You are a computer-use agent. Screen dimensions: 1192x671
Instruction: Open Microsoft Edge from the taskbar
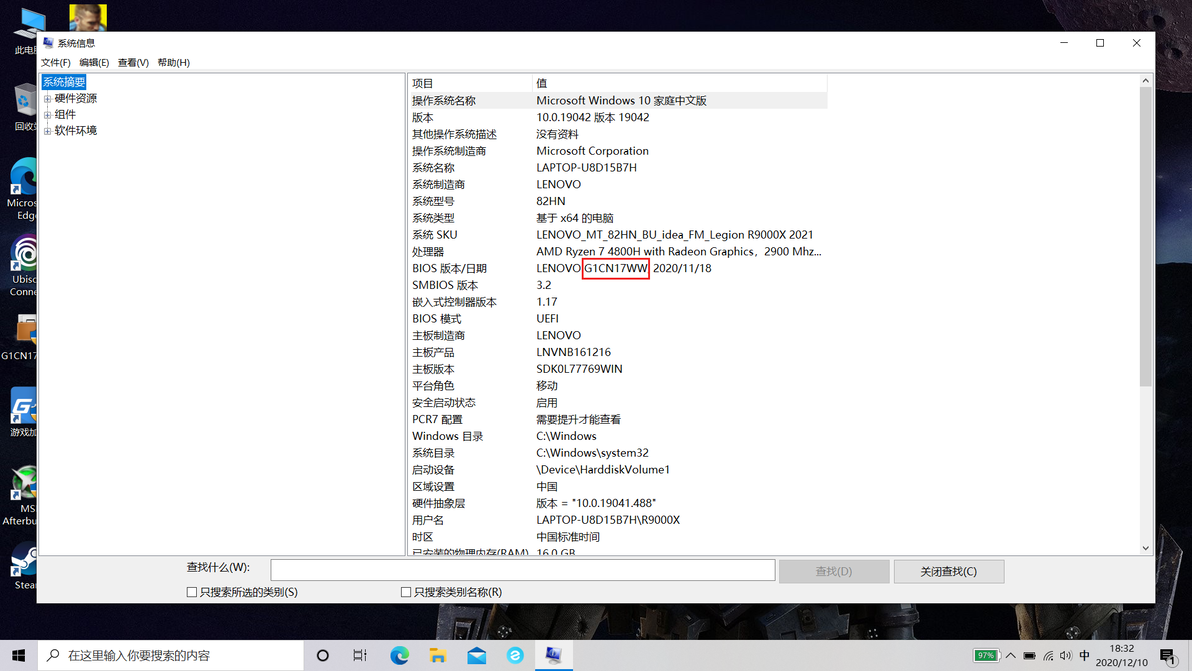(x=399, y=655)
